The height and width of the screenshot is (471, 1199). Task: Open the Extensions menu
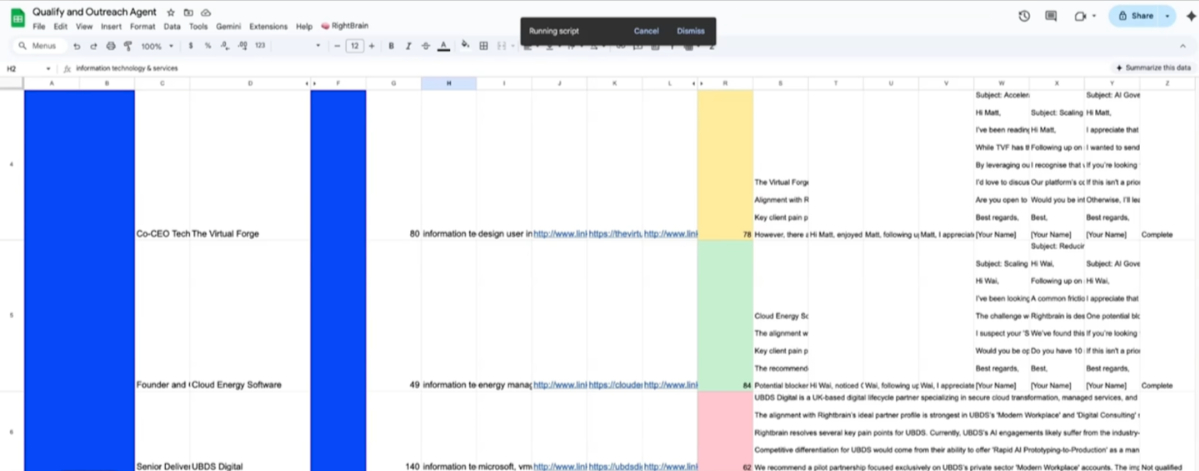(267, 26)
